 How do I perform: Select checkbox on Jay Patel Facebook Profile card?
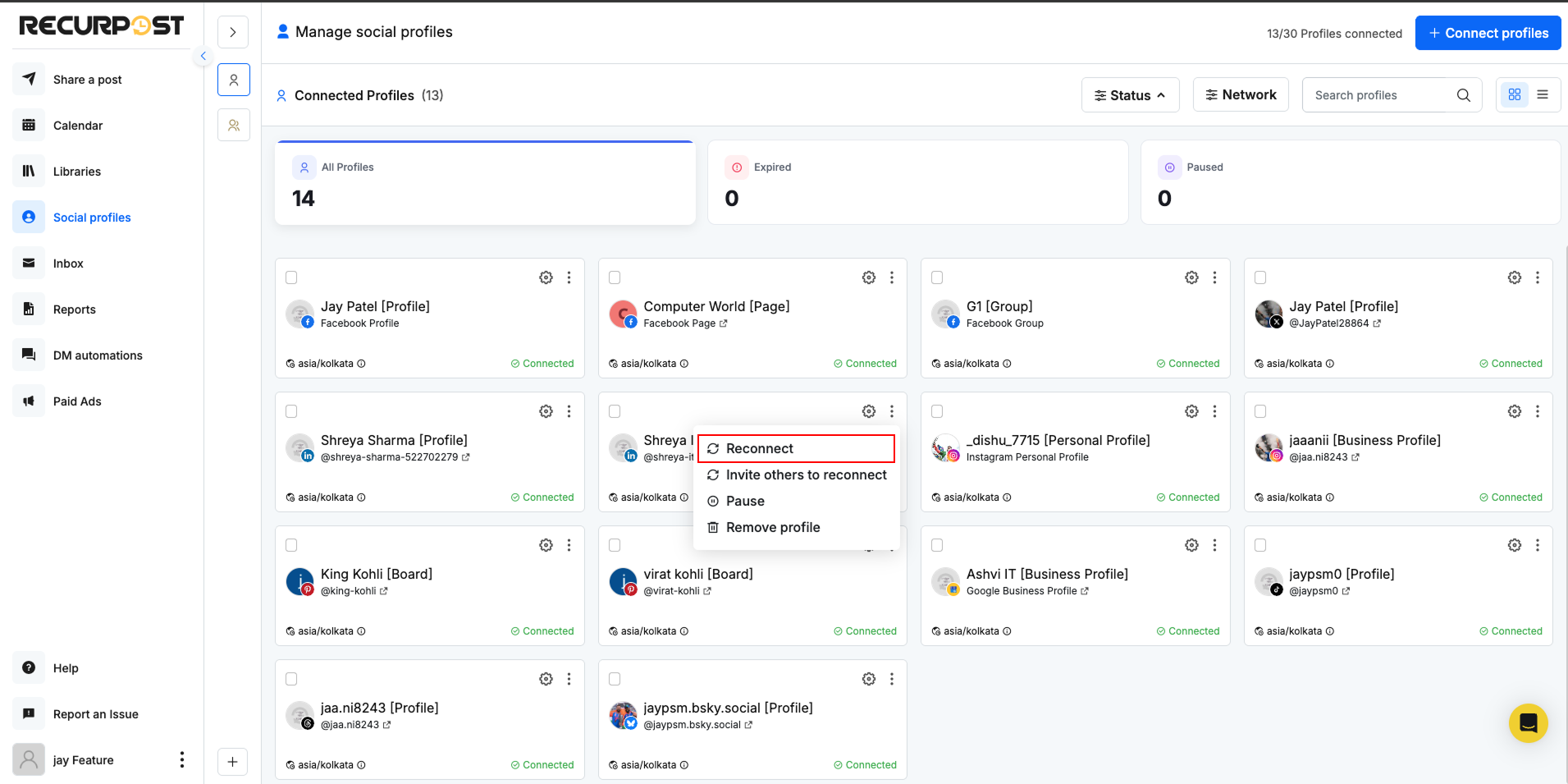pos(291,277)
